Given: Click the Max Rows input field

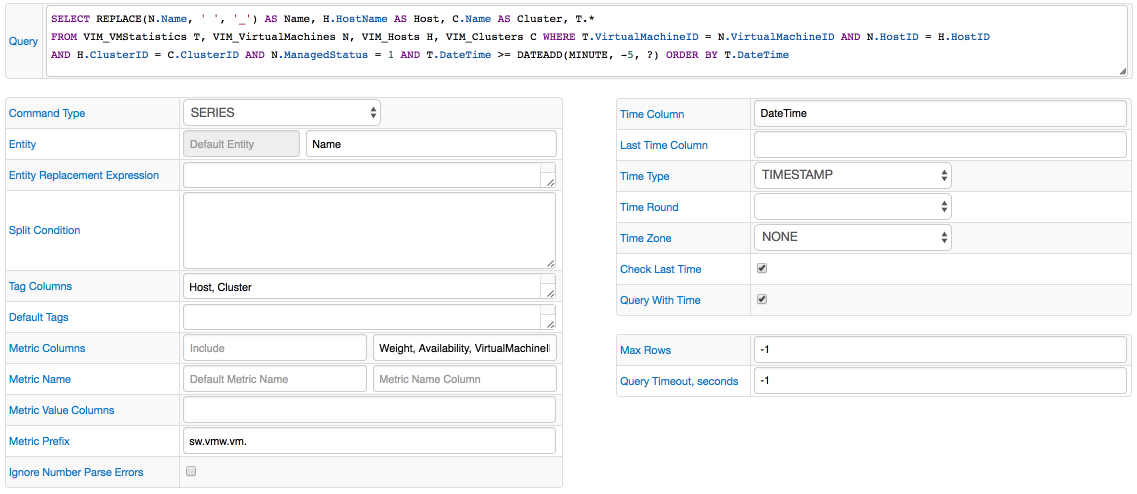Looking at the screenshot, I should click(x=940, y=350).
